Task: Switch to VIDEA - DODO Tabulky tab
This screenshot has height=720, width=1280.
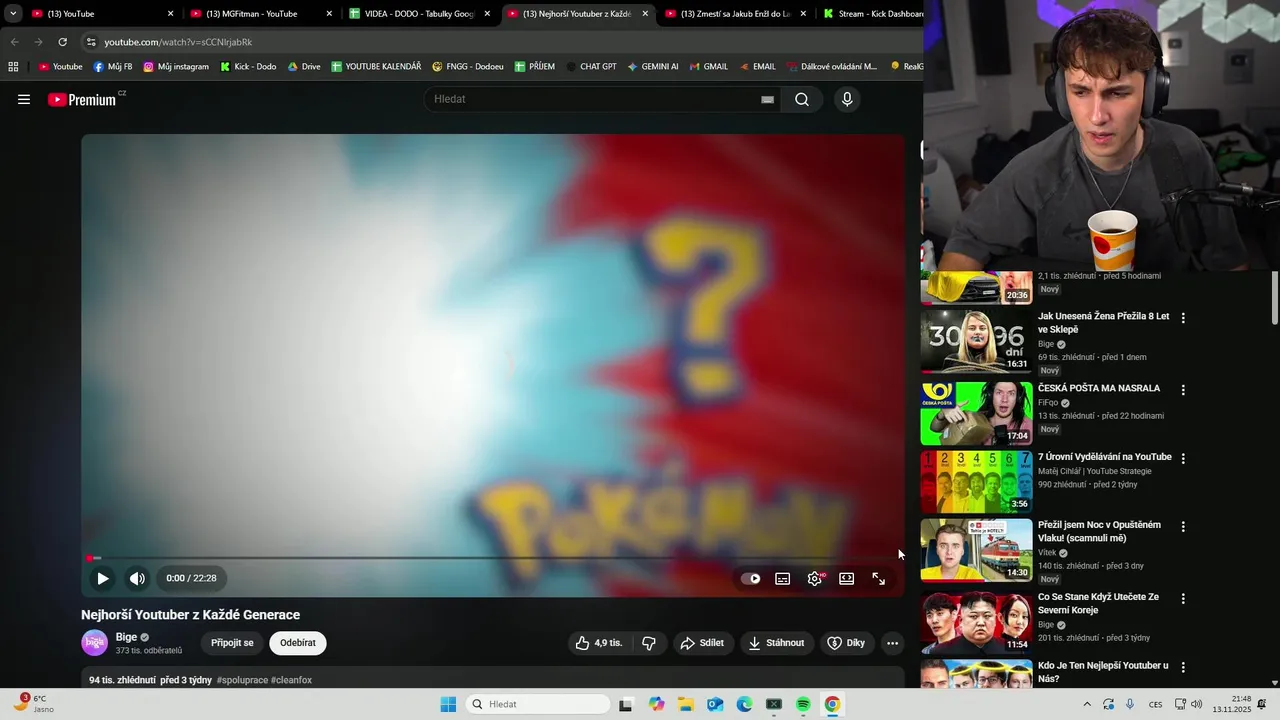Action: tap(418, 14)
